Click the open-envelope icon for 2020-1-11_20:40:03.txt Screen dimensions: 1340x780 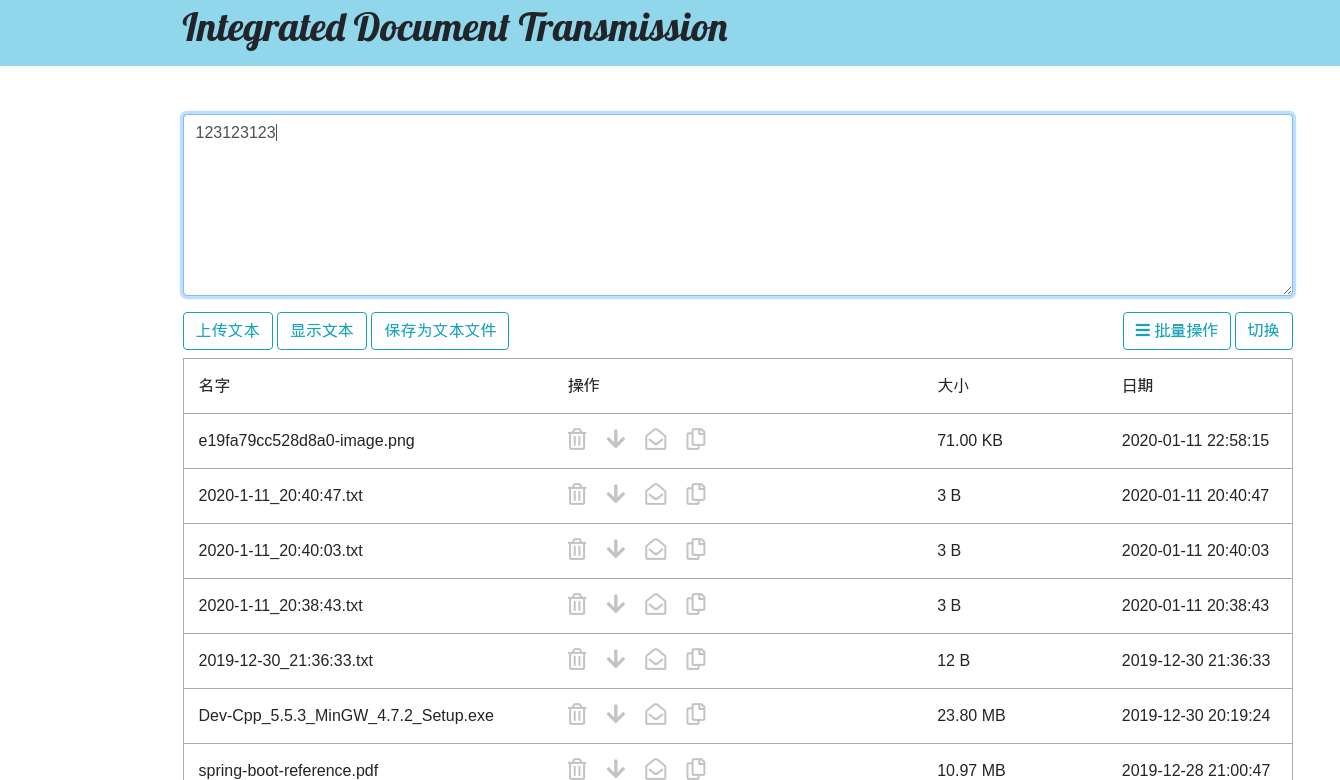pos(656,549)
